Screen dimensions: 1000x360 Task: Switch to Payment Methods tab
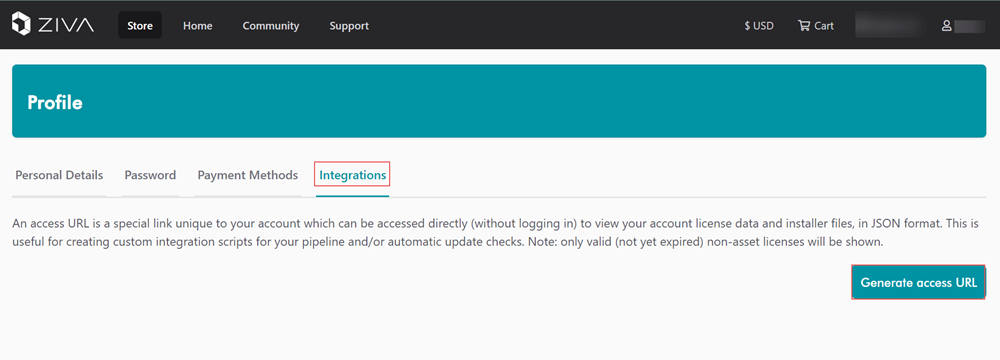click(x=247, y=175)
